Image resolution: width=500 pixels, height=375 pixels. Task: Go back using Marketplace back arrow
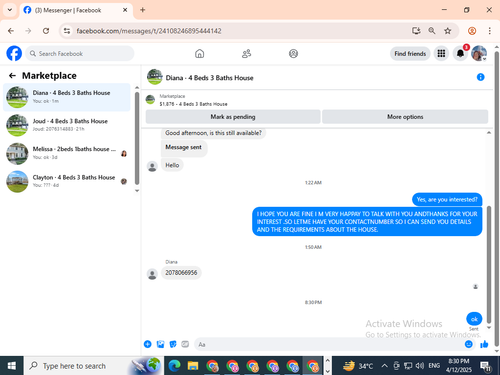pos(12,76)
